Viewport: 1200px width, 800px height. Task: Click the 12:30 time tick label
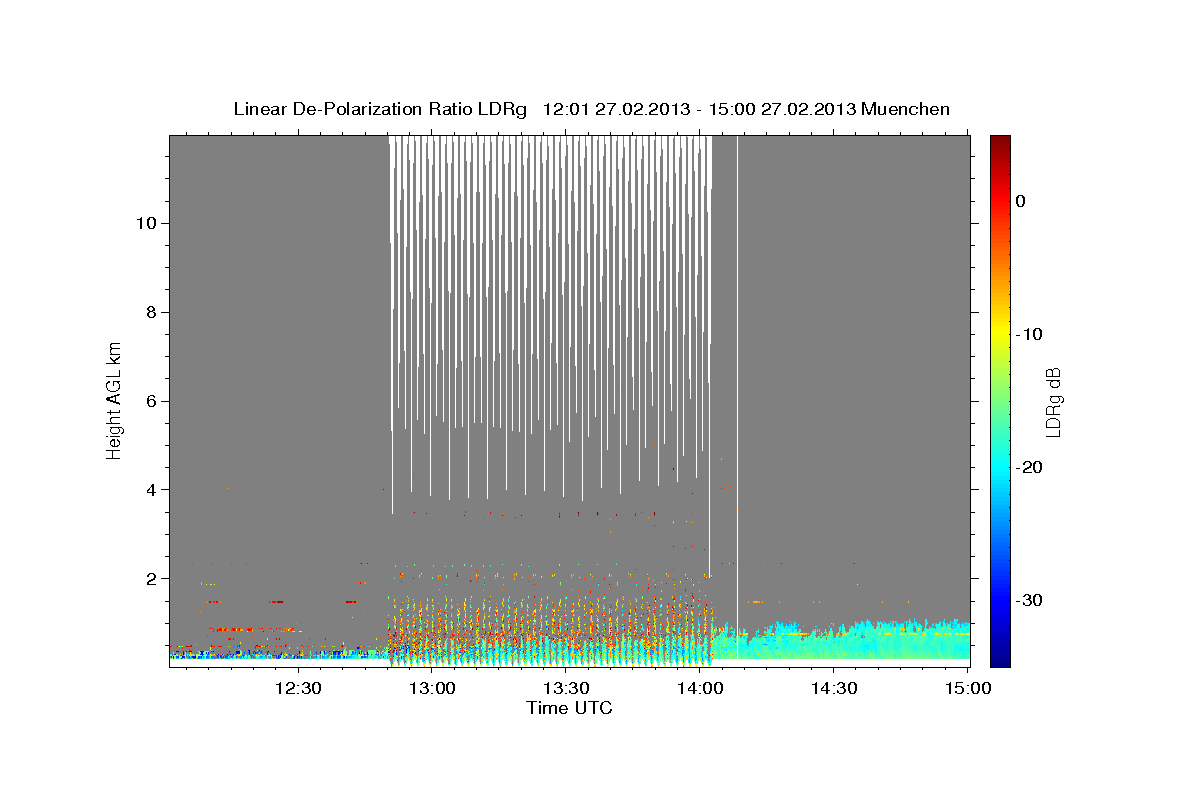298,688
